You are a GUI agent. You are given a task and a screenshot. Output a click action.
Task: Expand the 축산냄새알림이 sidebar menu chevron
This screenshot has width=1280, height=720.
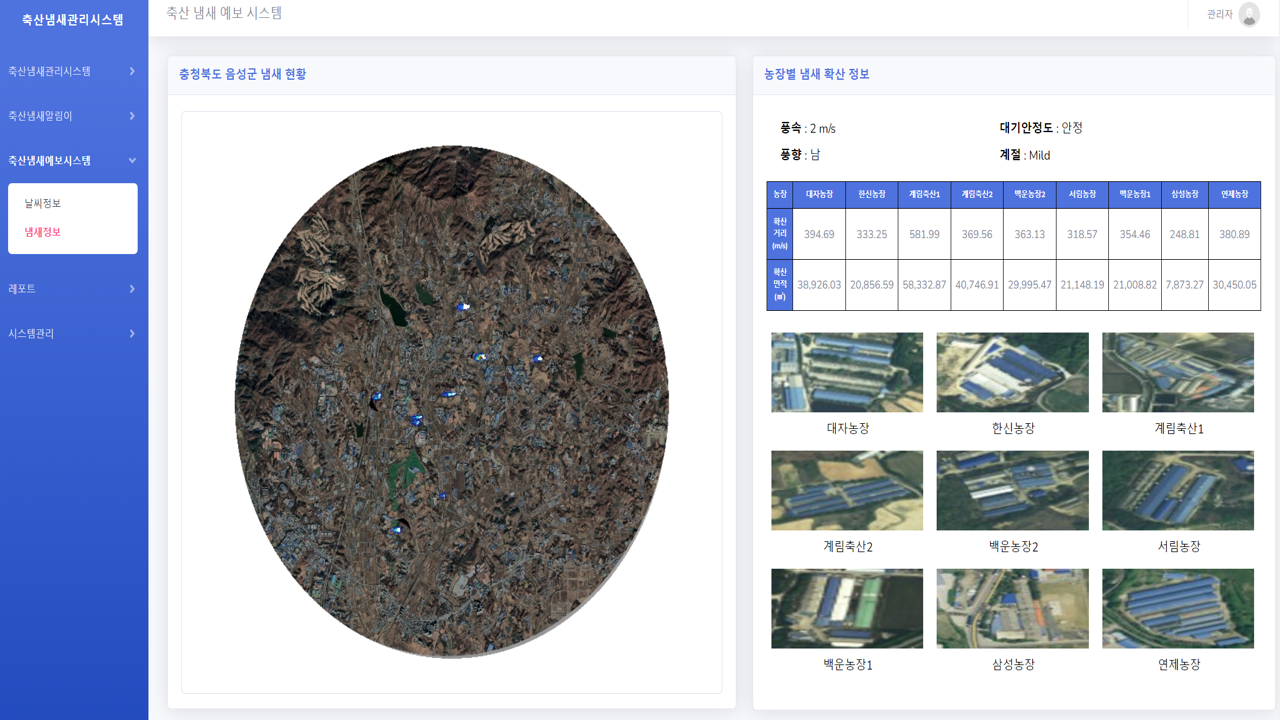click(132, 116)
